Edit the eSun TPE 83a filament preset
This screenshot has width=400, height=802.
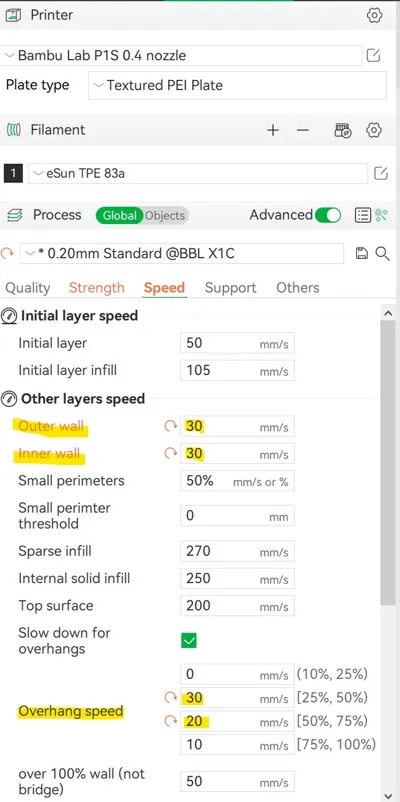click(x=381, y=173)
